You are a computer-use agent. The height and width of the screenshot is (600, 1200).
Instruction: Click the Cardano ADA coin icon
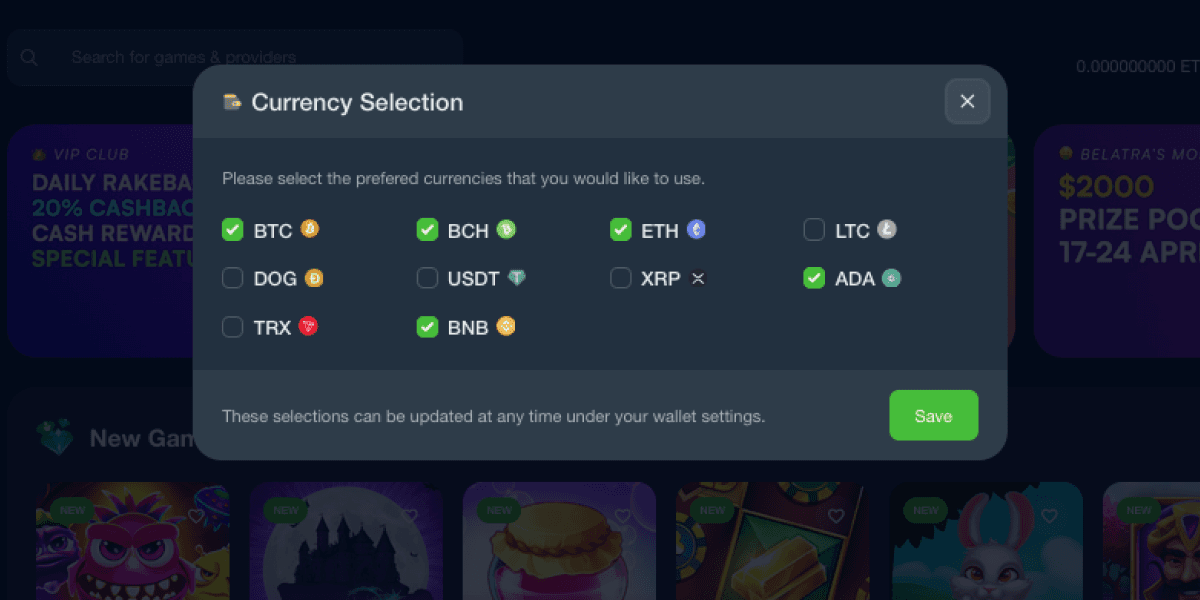pyautogui.click(x=891, y=278)
